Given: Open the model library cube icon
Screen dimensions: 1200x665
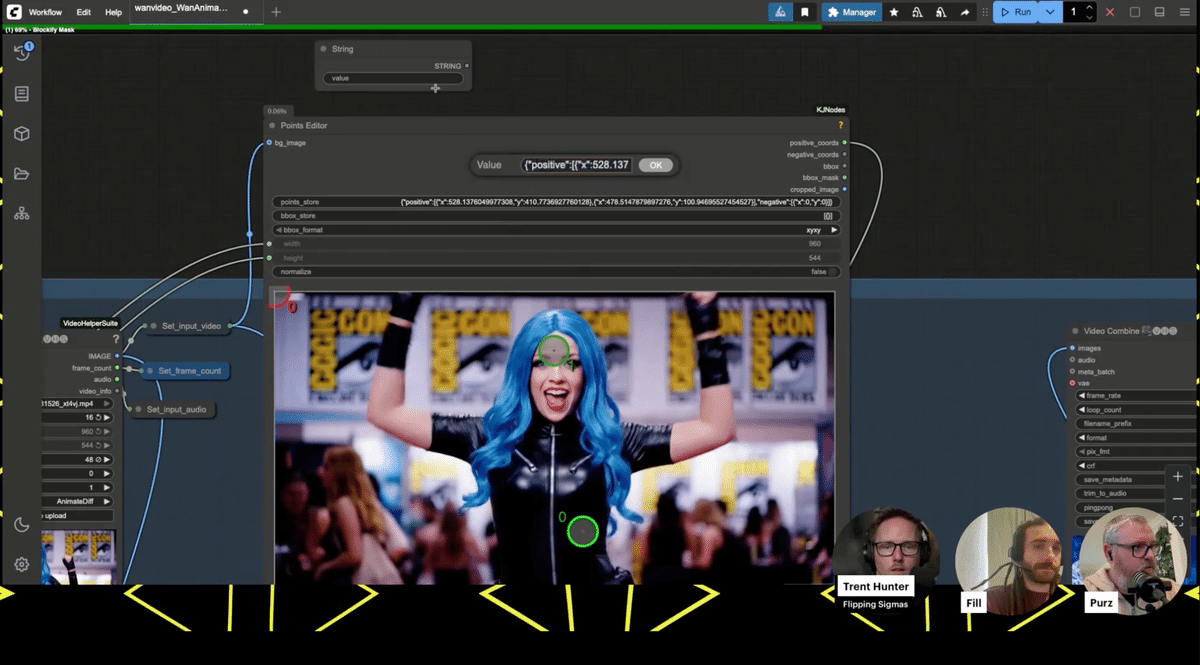Looking at the screenshot, I should [22, 134].
